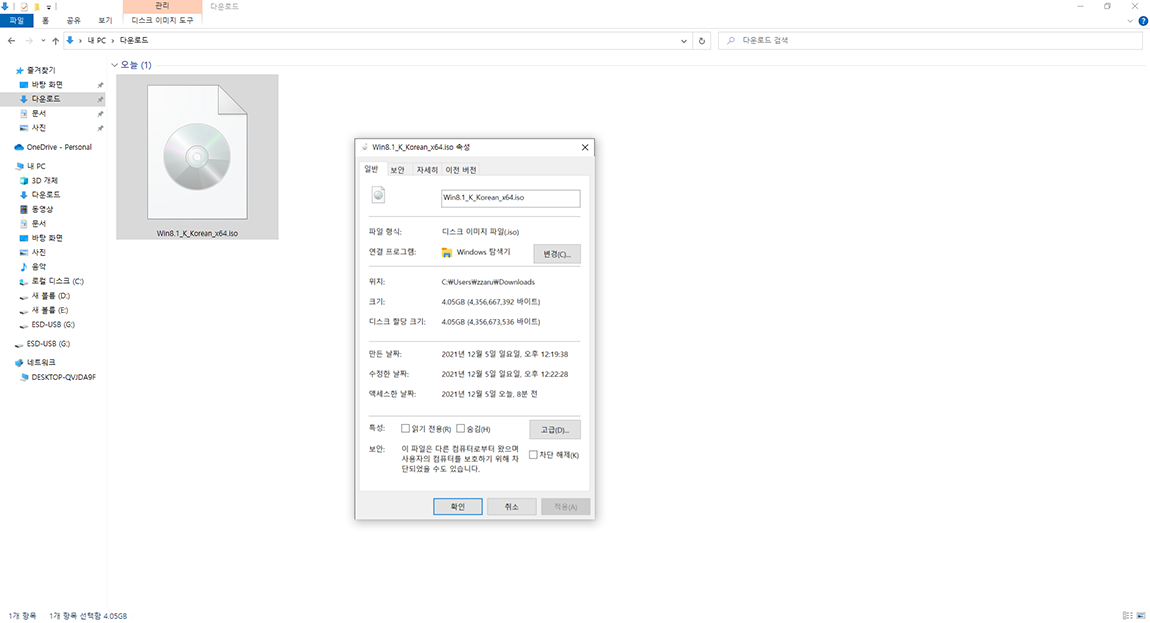Open 3D 개체 folder
Image resolution: width=1150 pixels, height=623 pixels.
[x=44, y=181]
